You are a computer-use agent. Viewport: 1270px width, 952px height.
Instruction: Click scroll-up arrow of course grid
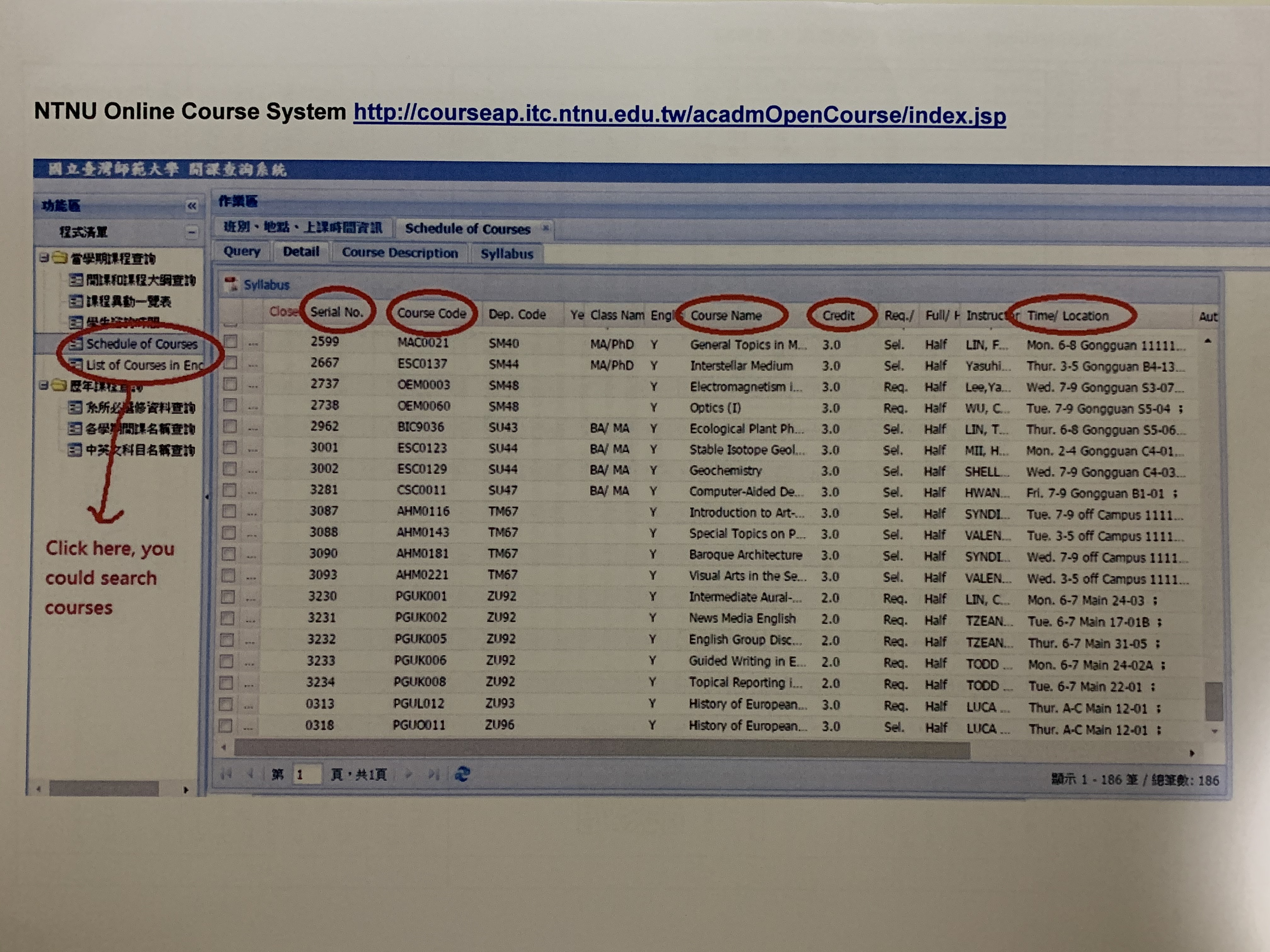(x=1208, y=342)
